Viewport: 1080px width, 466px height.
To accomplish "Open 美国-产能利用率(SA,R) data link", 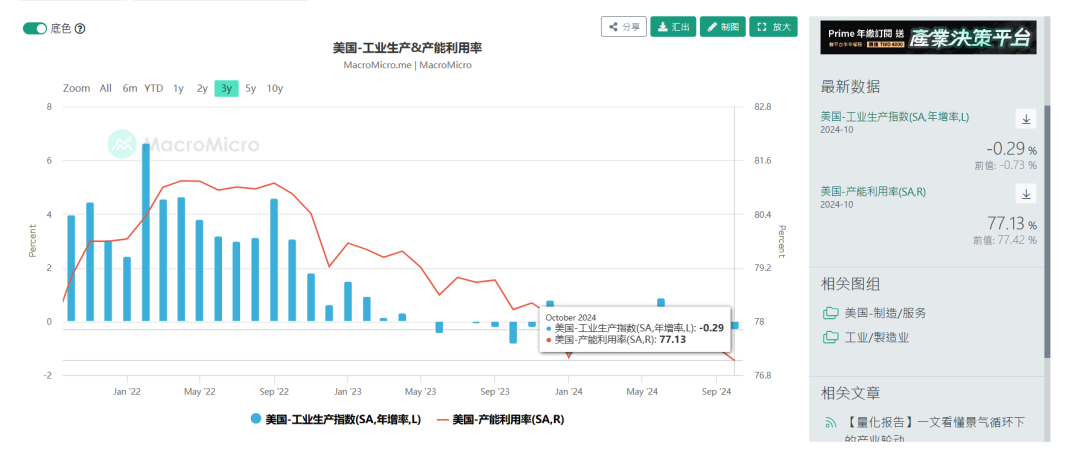I will (x=873, y=192).
